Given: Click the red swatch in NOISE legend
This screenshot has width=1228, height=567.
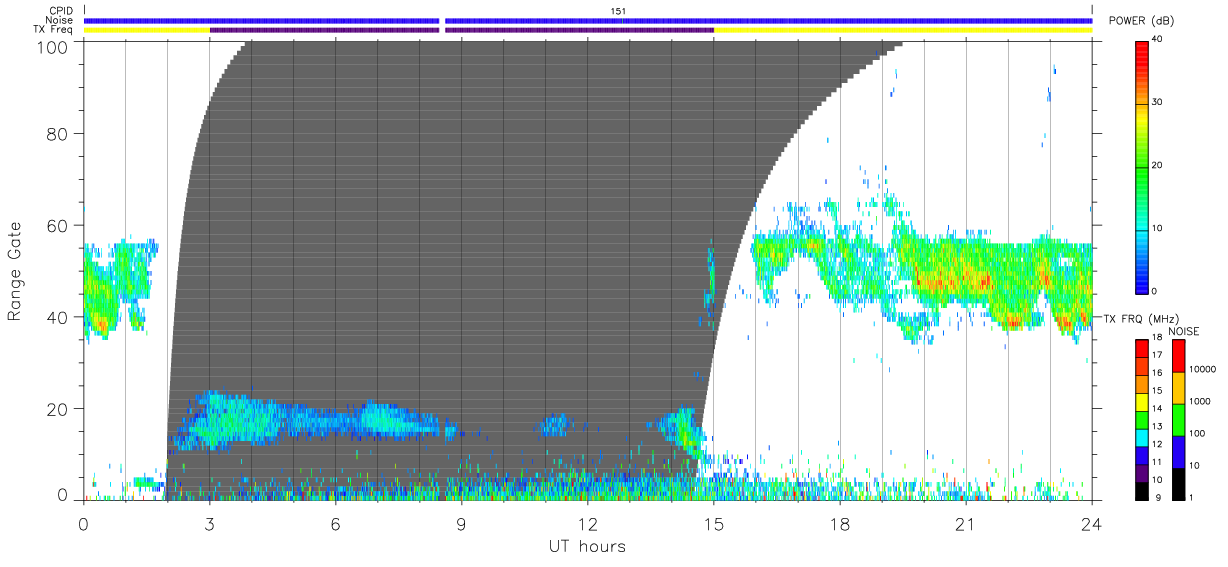Looking at the screenshot, I should 1178,356.
